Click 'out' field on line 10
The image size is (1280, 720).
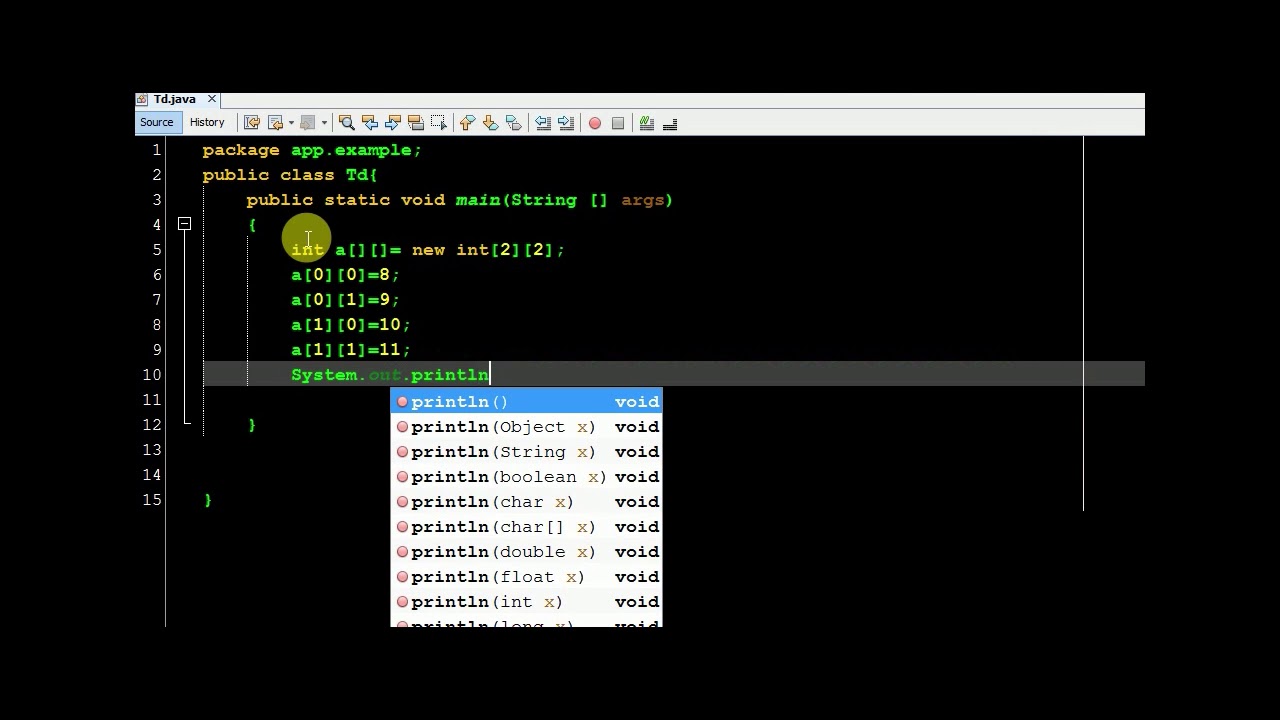click(x=385, y=375)
